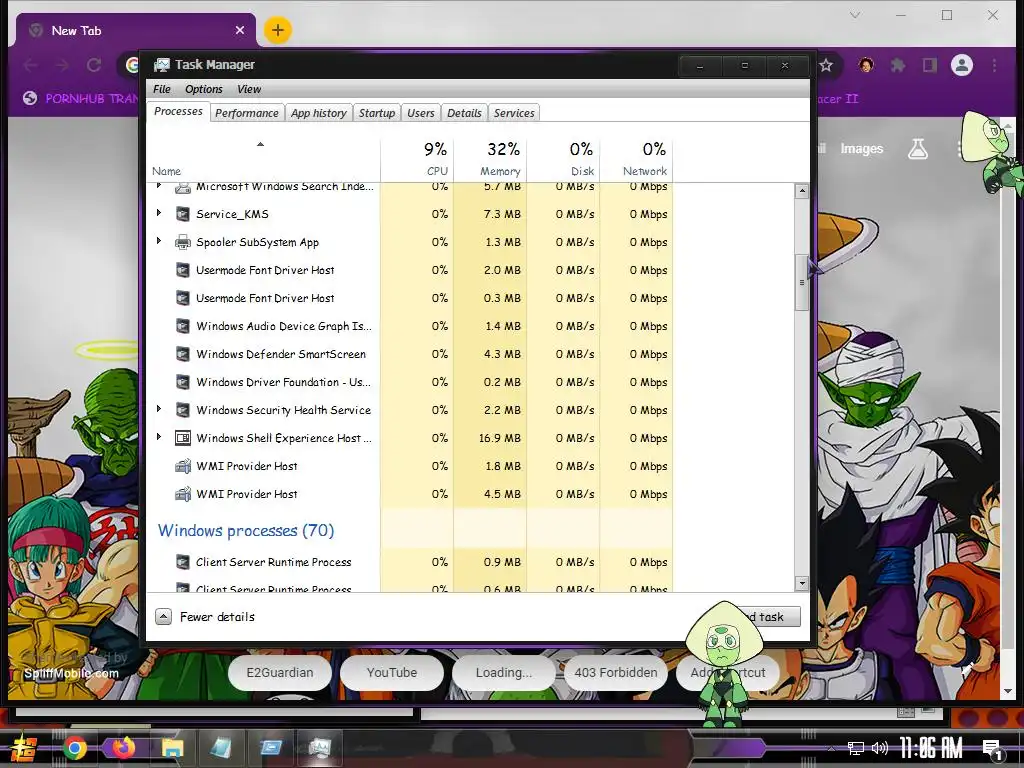Image resolution: width=1024 pixels, height=768 pixels.
Task: Switch to the Details tab
Action: tap(464, 113)
